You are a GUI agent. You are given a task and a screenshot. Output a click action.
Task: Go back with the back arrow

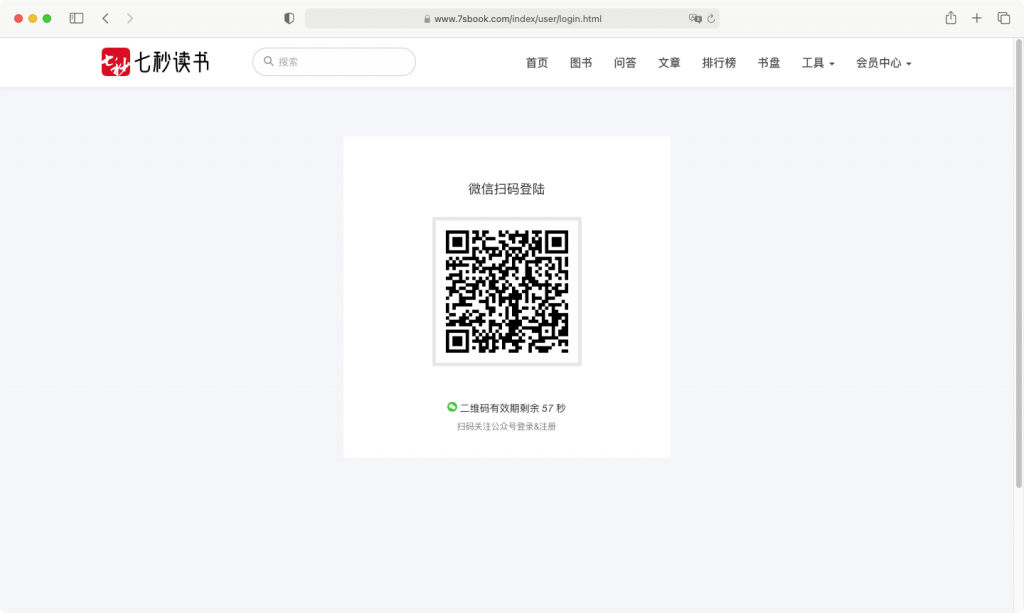click(105, 18)
